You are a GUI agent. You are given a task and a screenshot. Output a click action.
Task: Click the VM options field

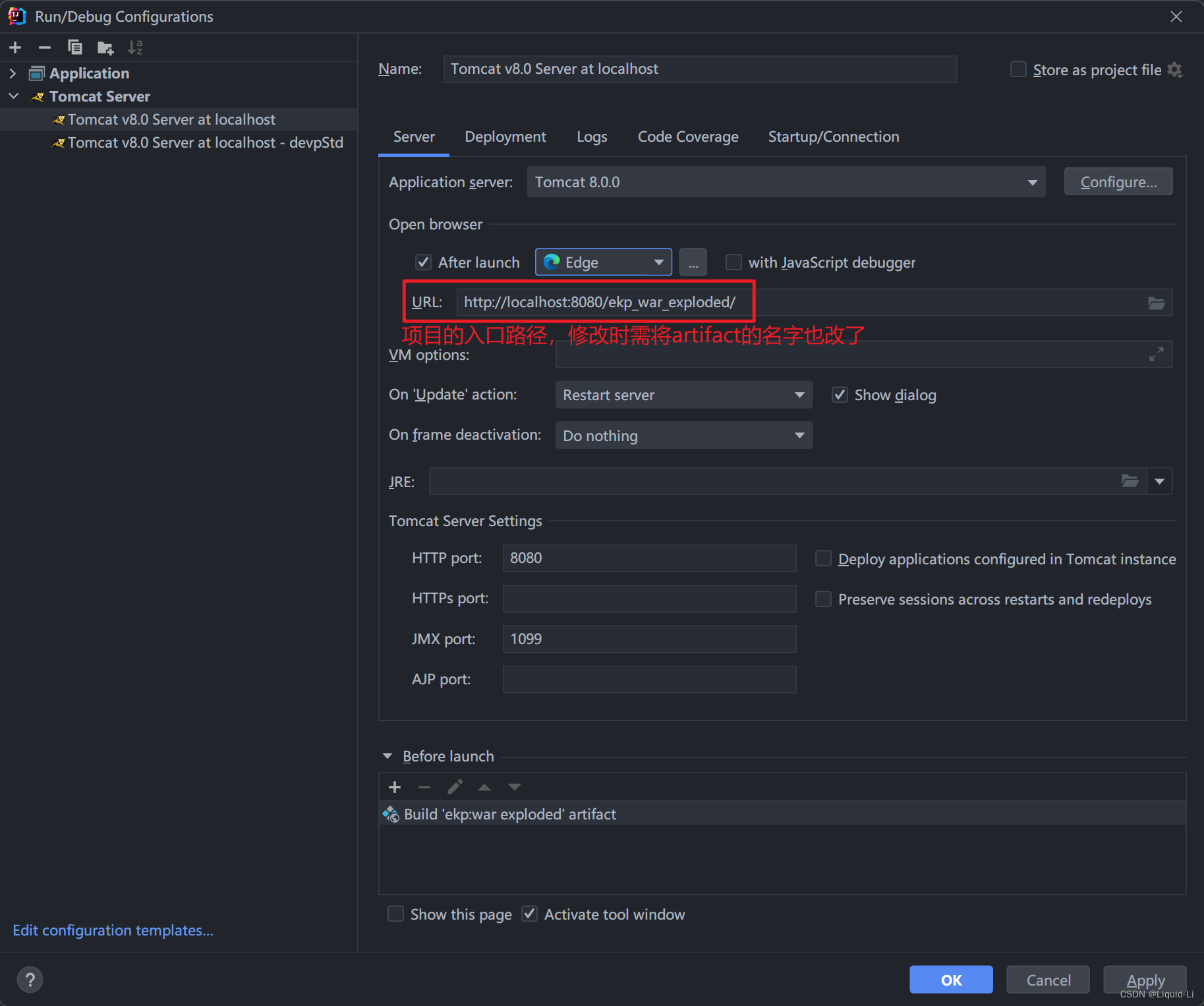[x=863, y=355]
